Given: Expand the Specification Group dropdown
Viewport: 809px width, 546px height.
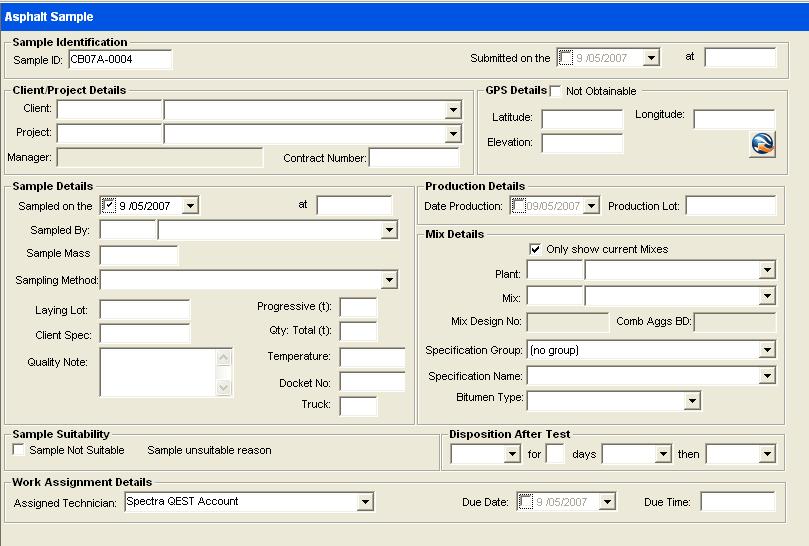Looking at the screenshot, I should coord(767,350).
